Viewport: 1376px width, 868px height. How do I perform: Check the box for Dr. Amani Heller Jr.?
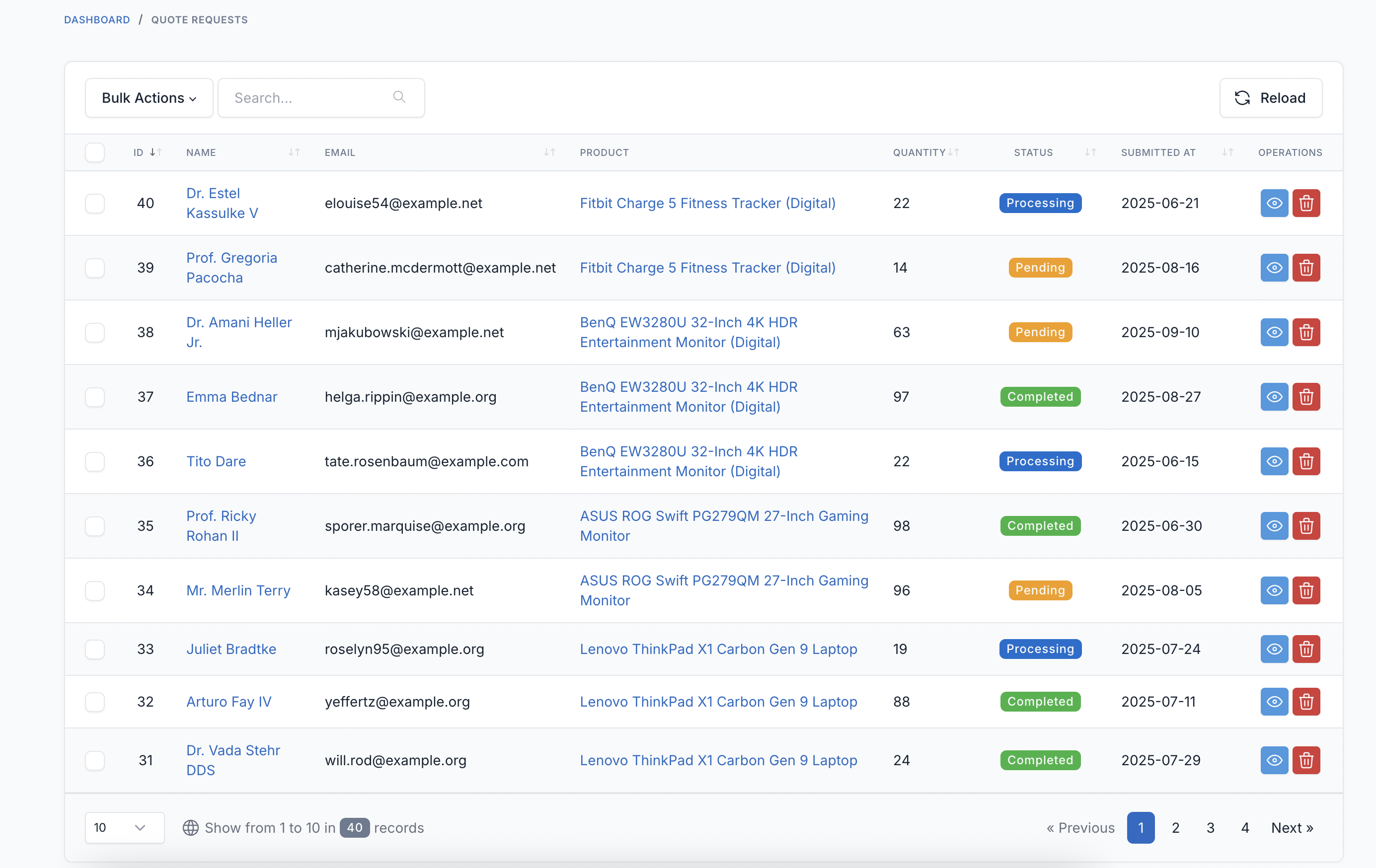click(x=95, y=332)
